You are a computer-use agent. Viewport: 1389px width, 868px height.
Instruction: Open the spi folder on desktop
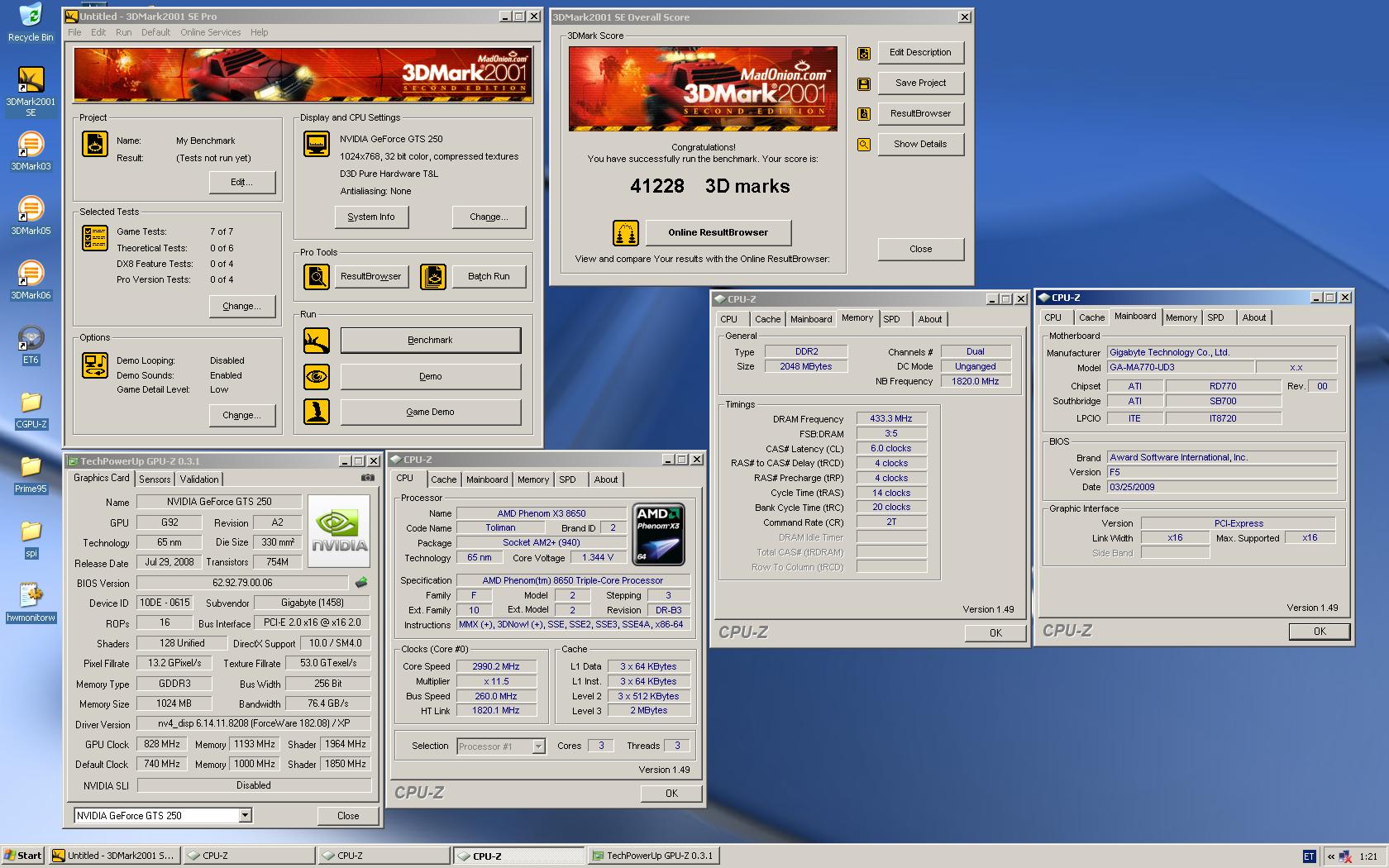pos(31,538)
